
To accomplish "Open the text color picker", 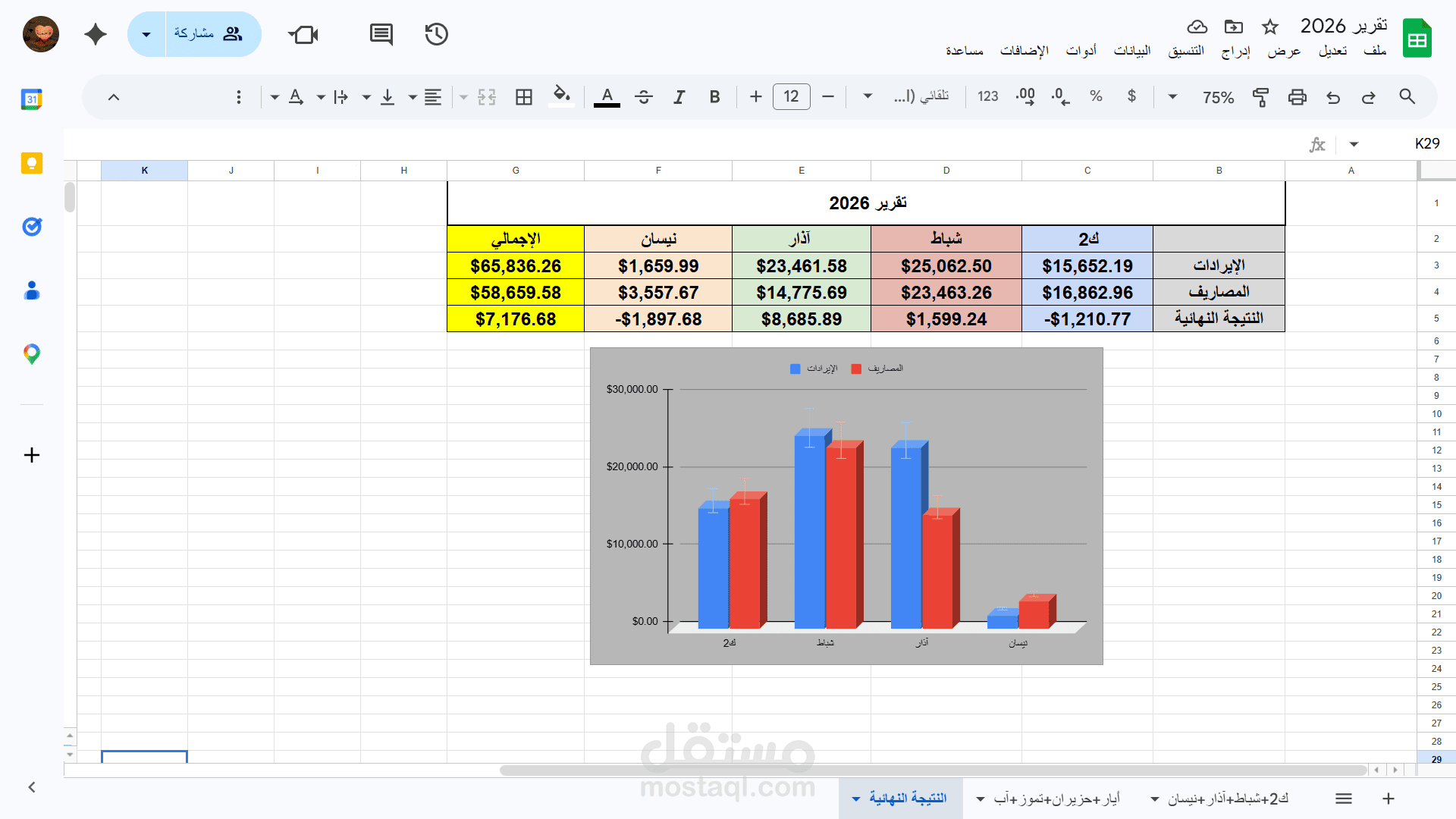I will (607, 97).
